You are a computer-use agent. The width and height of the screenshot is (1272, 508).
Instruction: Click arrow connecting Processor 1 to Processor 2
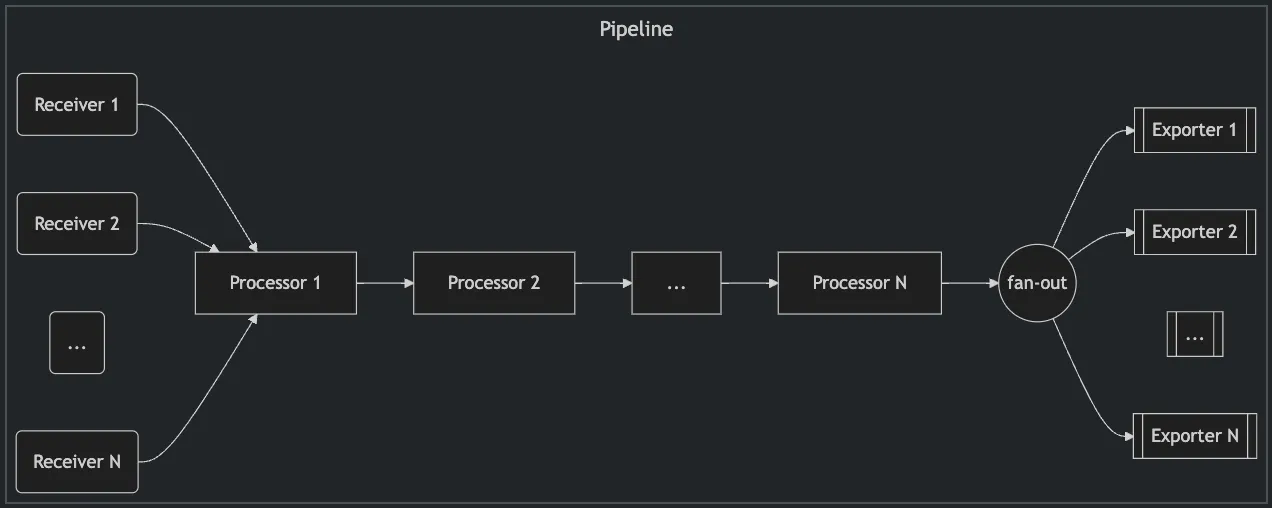tap(384, 283)
